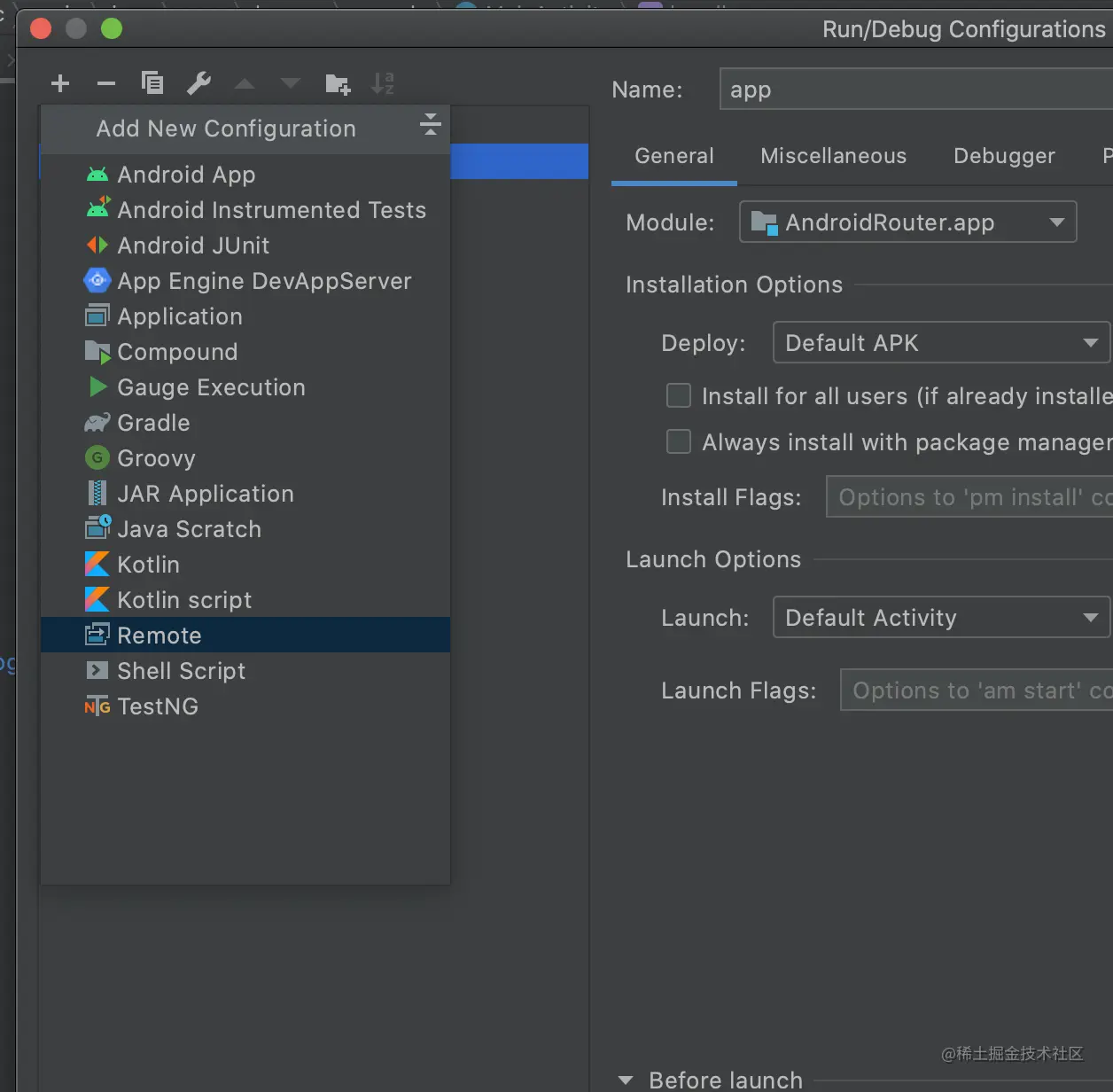This screenshot has height=1092, width=1113.
Task: Choose Application configuration entry
Action: click(x=245, y=316)
